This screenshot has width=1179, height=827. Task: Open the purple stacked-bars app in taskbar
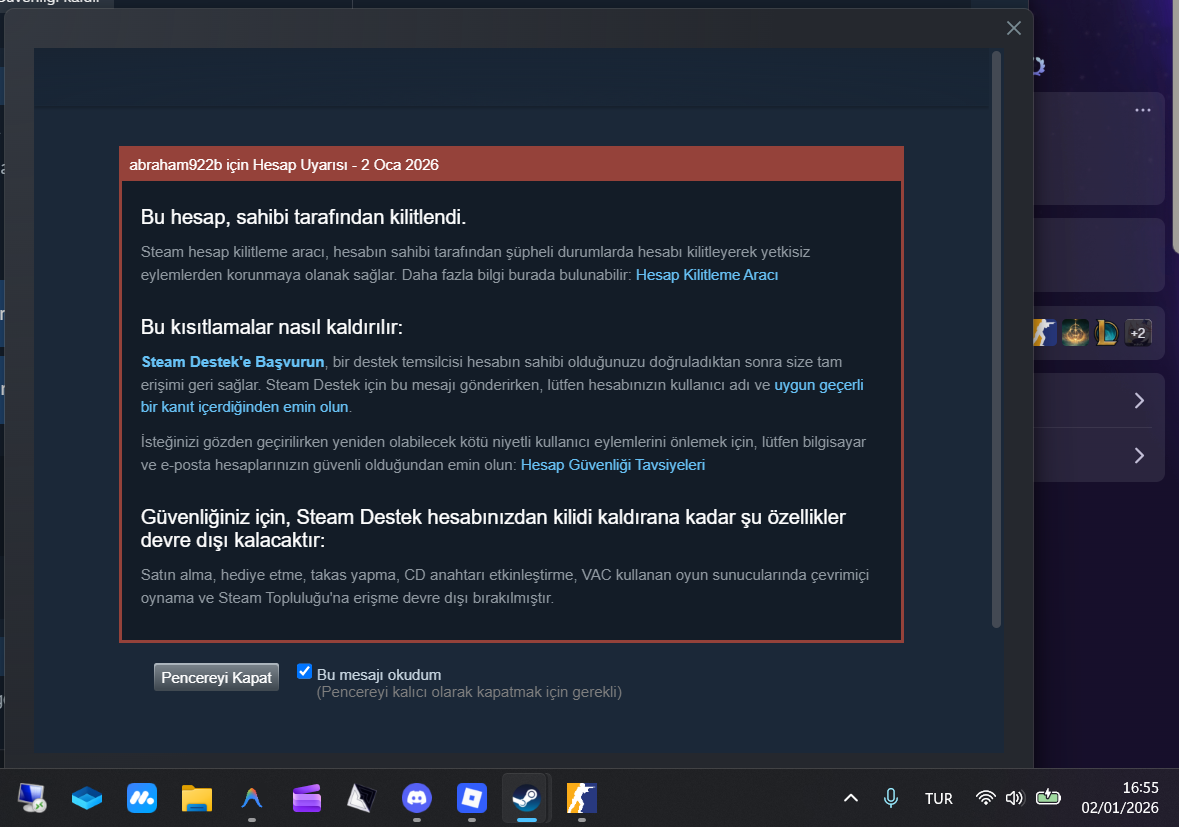[307, 798]
